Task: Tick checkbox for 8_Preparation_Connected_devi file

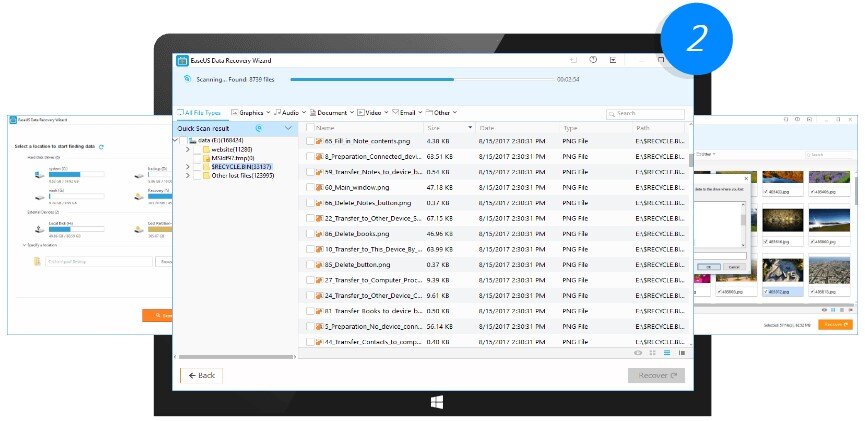Action: [310, 157]
